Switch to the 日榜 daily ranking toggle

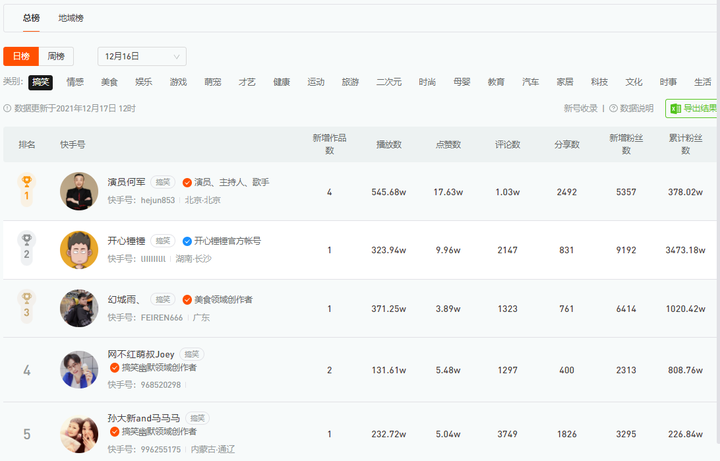21,57
